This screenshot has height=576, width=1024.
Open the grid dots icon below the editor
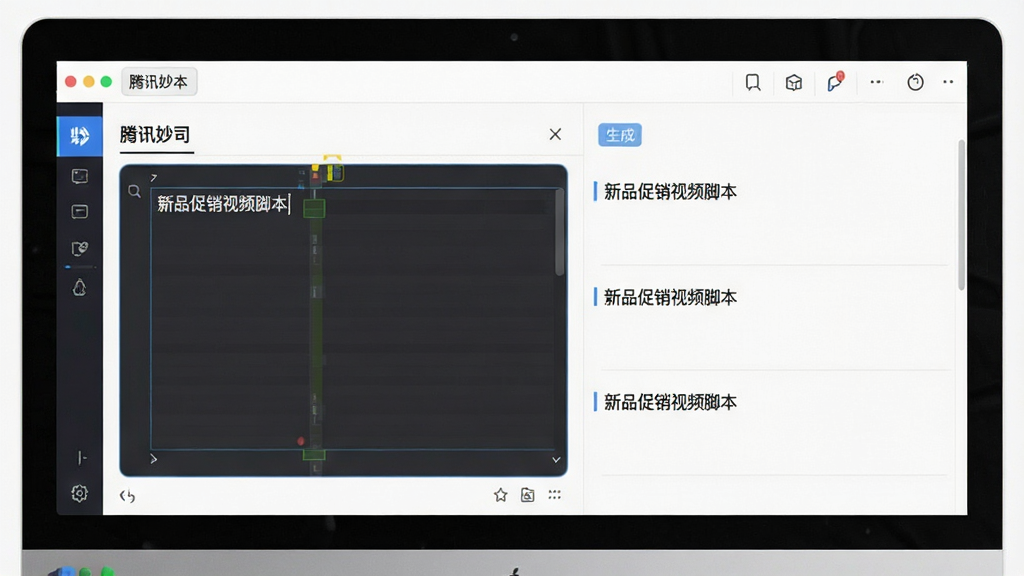pos(554,494)
